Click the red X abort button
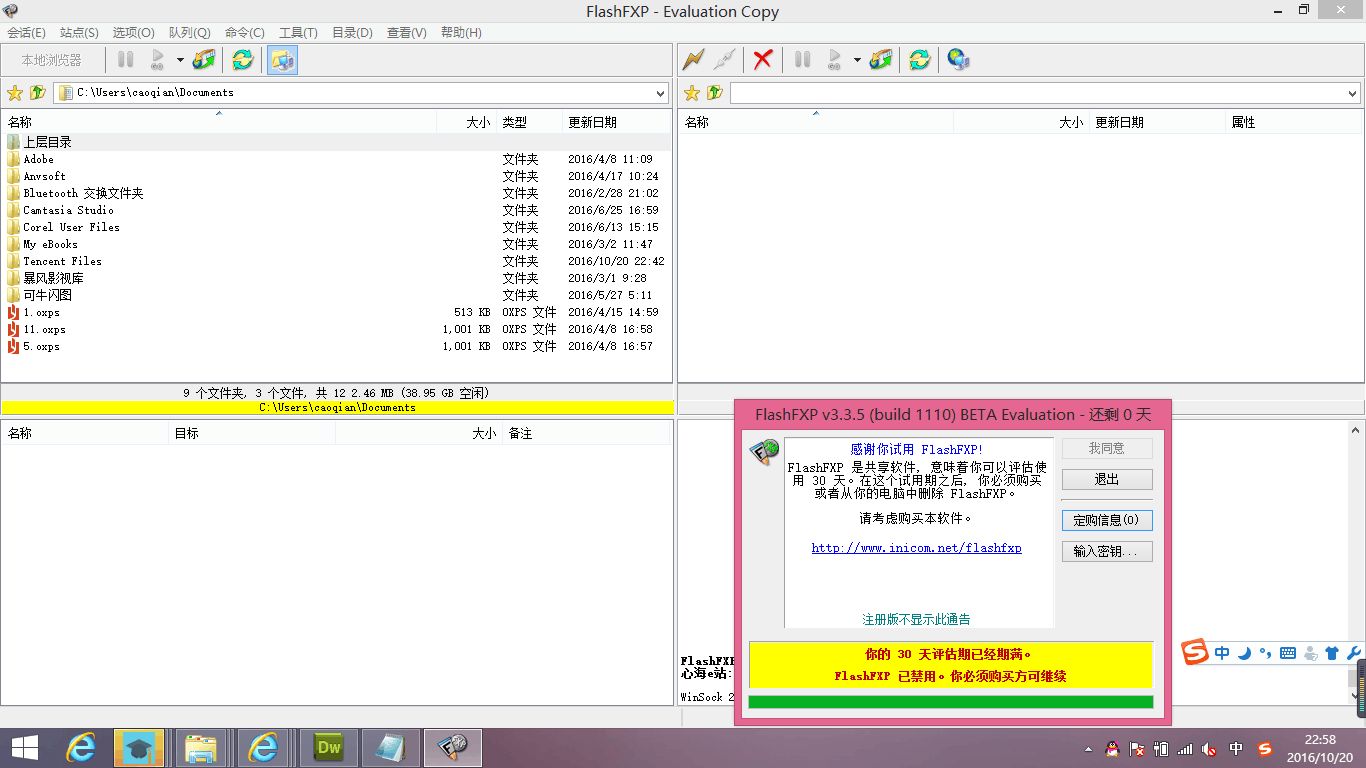The image size is (1366, 768). 763,60
